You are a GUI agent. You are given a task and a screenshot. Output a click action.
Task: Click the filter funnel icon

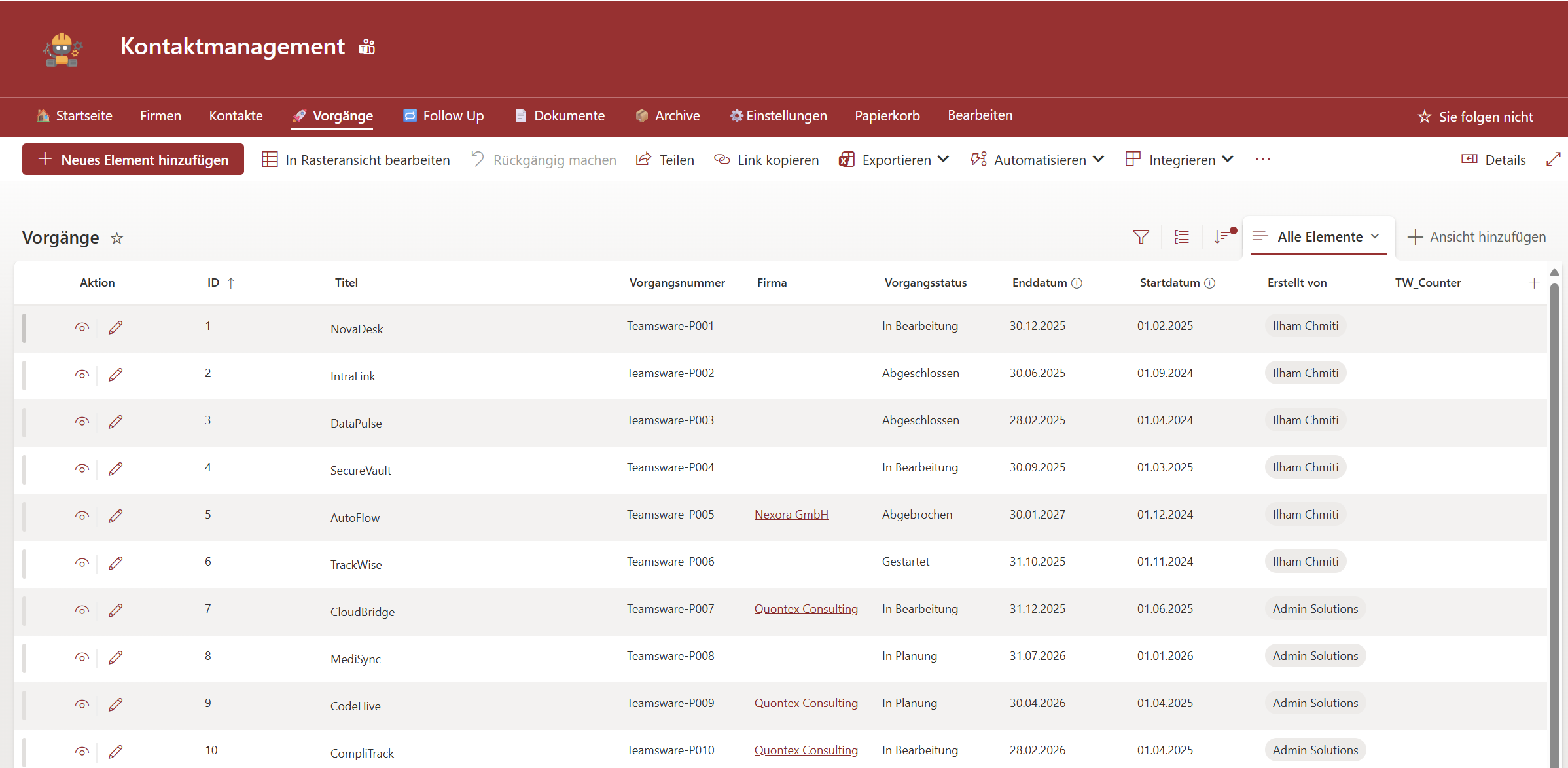tap(1141, 237)
